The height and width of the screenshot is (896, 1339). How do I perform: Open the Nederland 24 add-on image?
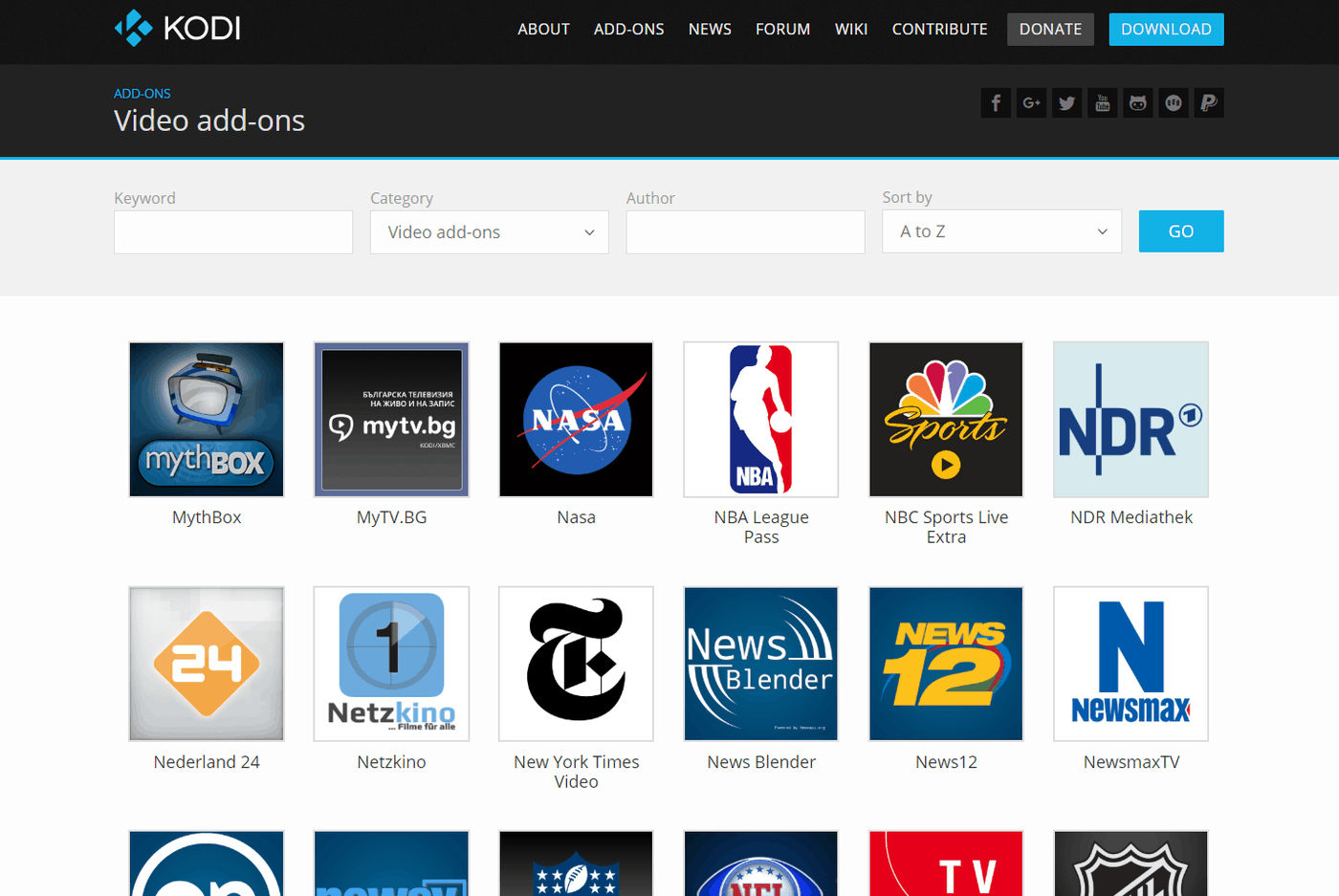coord(207,664)
